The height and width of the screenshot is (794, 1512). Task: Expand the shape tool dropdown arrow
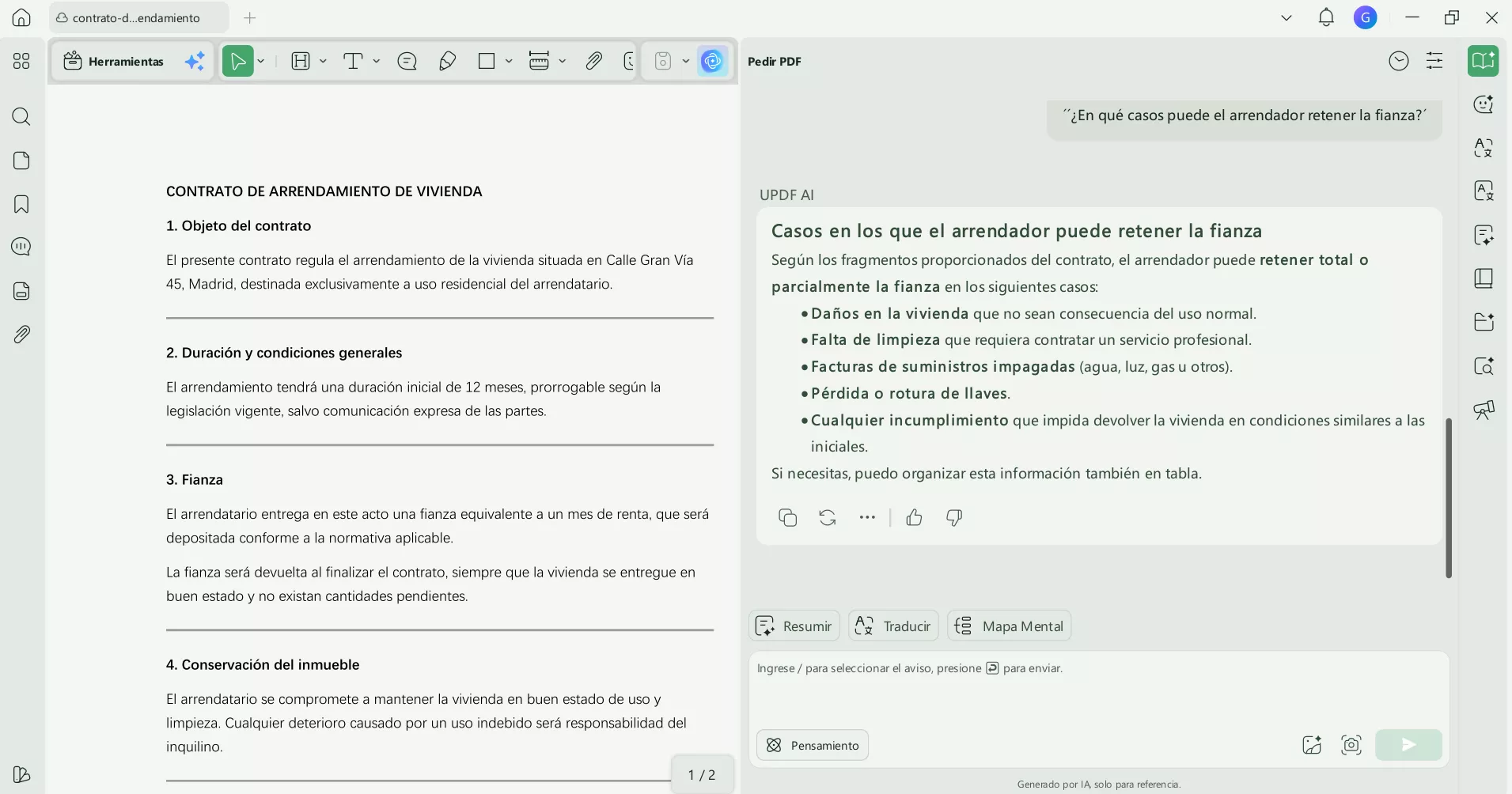pos(509,61)
